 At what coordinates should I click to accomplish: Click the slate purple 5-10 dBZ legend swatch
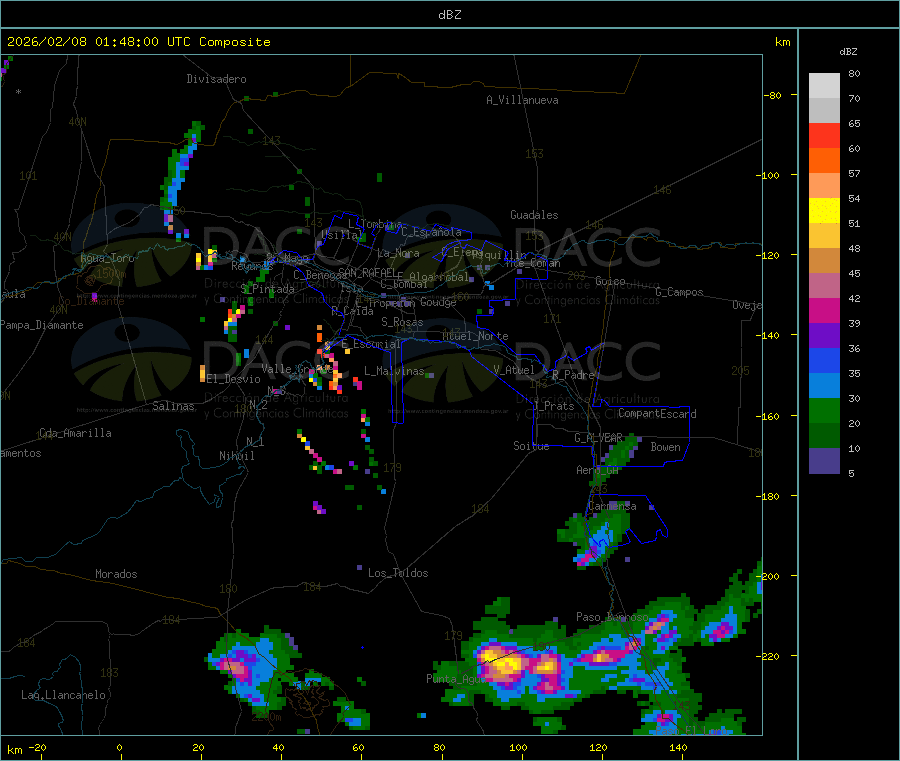[824, 461]
